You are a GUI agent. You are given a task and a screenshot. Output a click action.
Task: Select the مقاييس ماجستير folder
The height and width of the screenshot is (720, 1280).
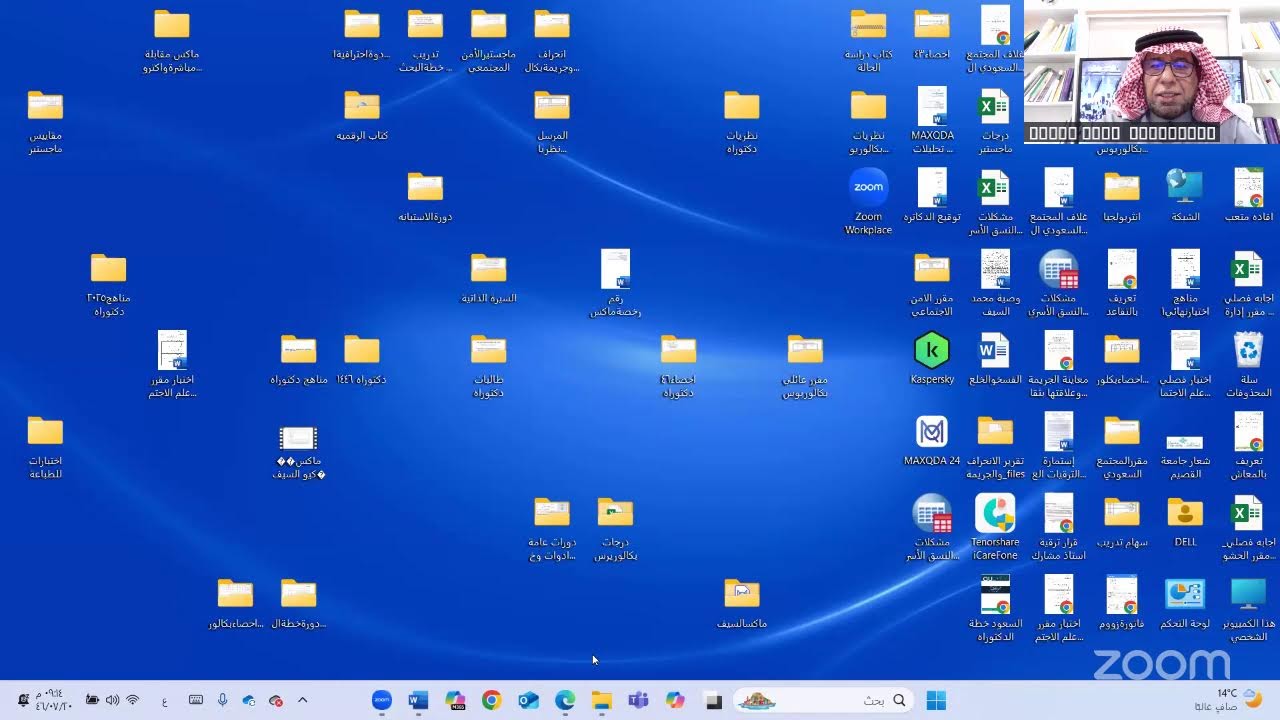tap(45, 122)
